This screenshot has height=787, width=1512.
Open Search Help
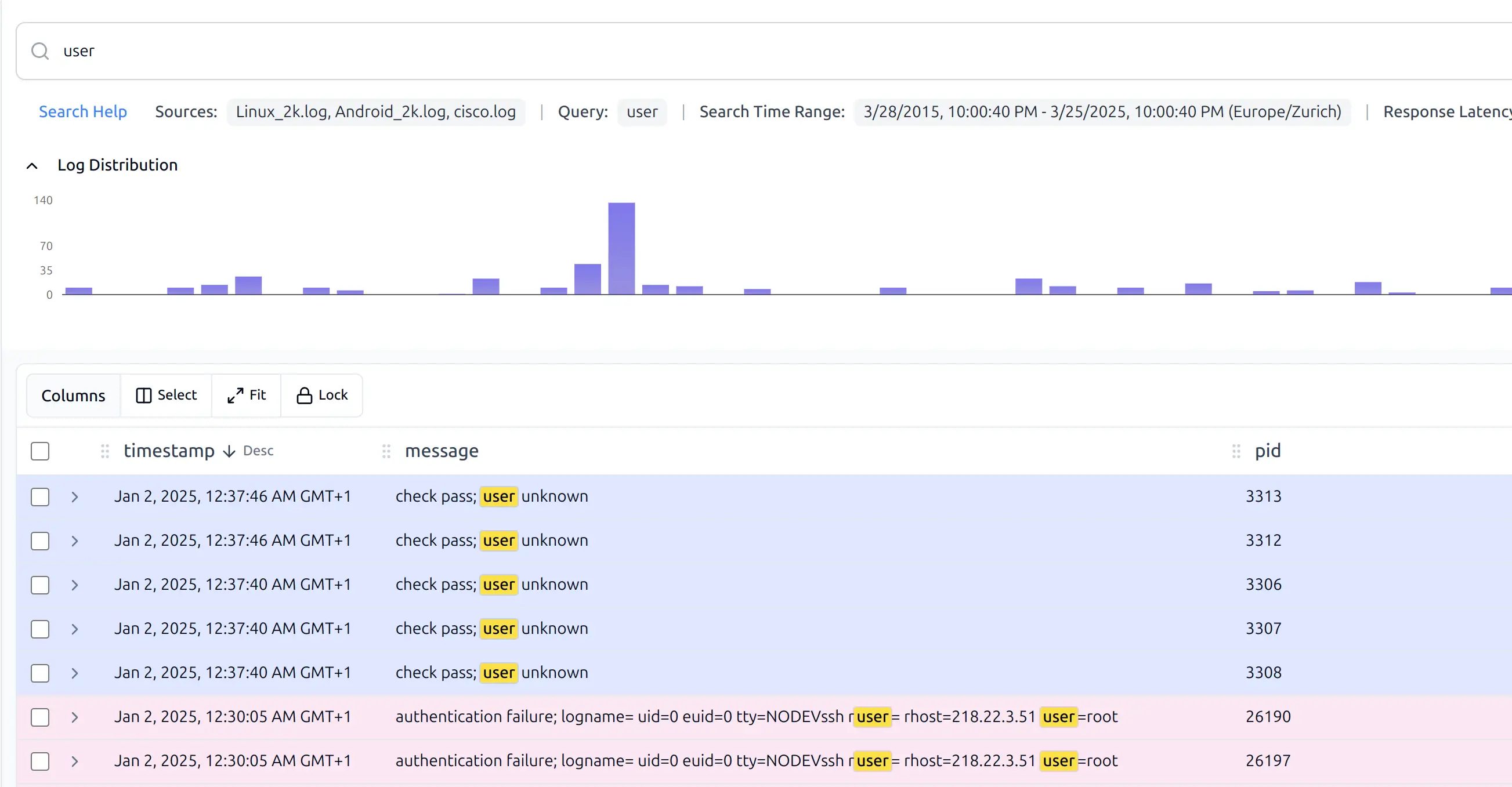pos(83,111)
